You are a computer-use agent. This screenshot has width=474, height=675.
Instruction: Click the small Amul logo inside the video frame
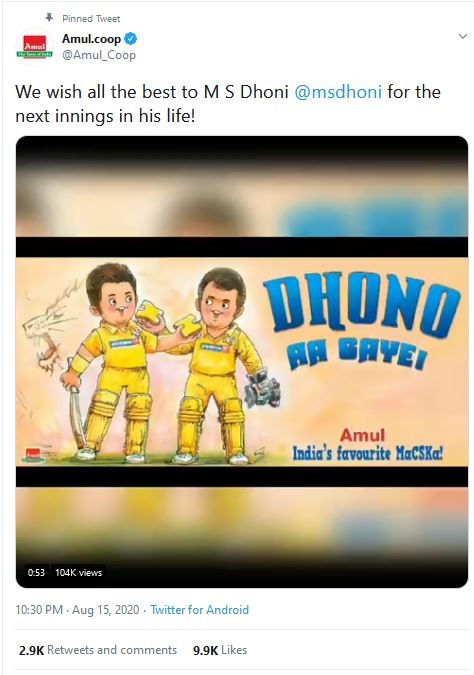click(34, 454)
